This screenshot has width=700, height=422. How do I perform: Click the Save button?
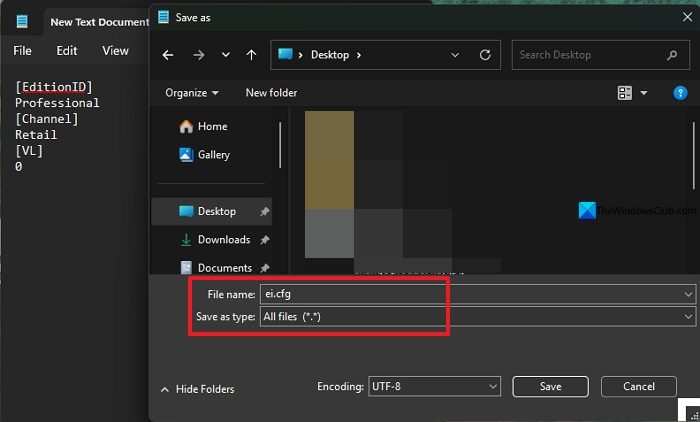pos(550,386)
